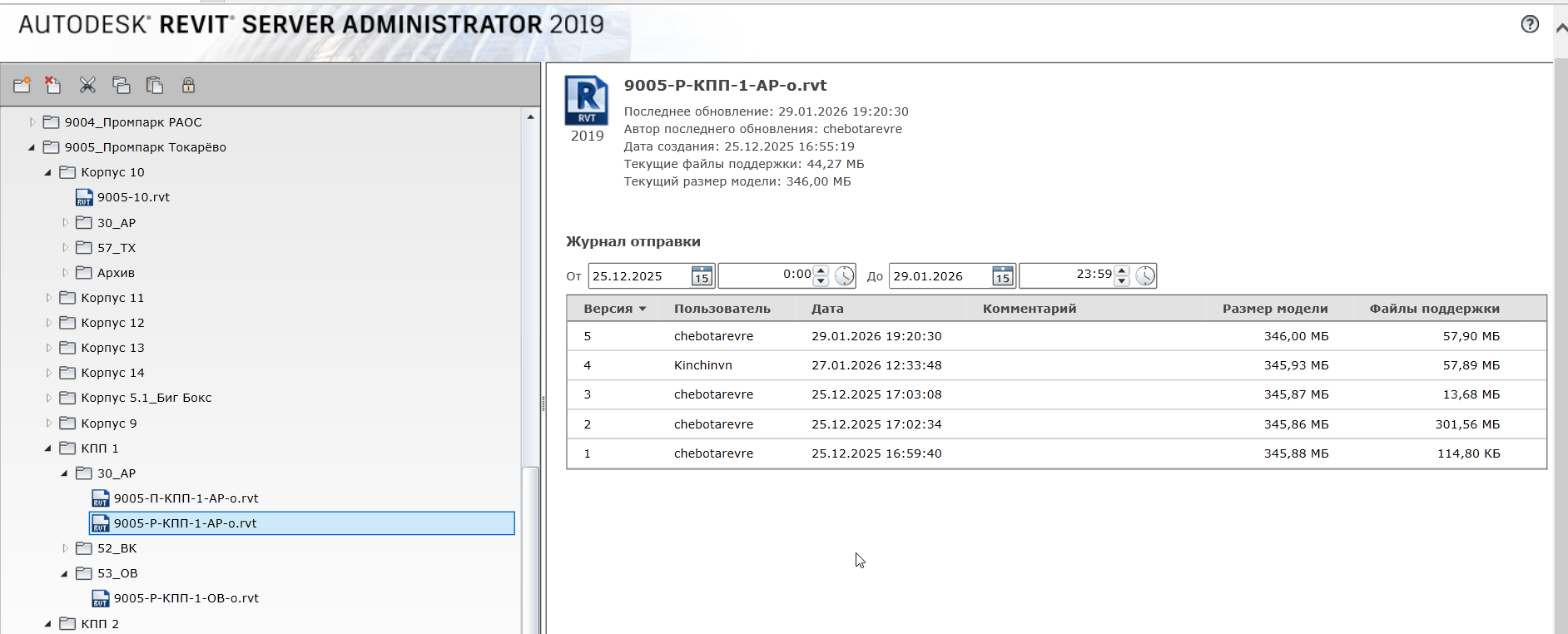Create a new folder with the toolbar icon
The image size is (1568, 634).
22,85
